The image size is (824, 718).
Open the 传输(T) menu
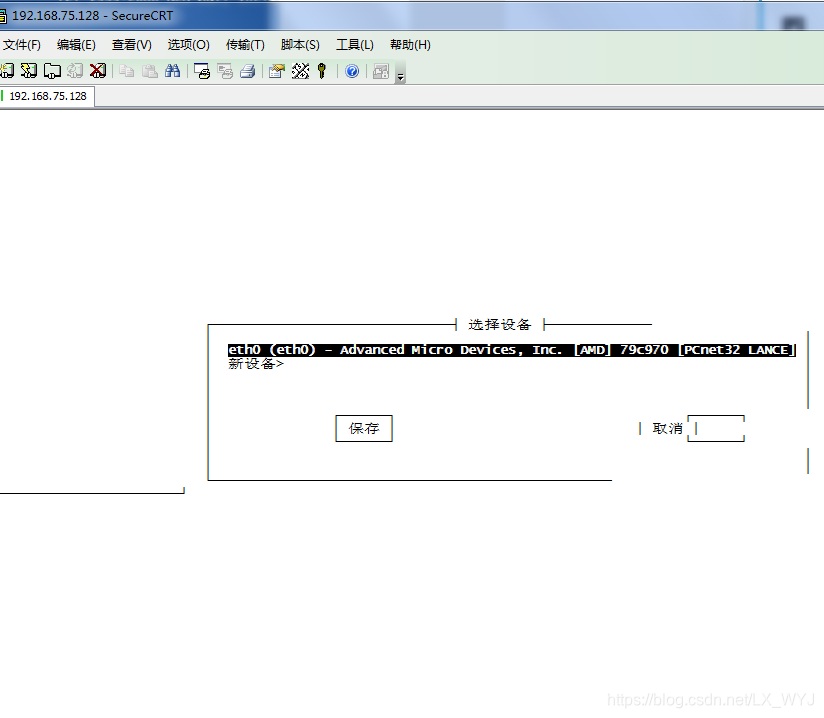pyautogui.click(x=245, y=45)
